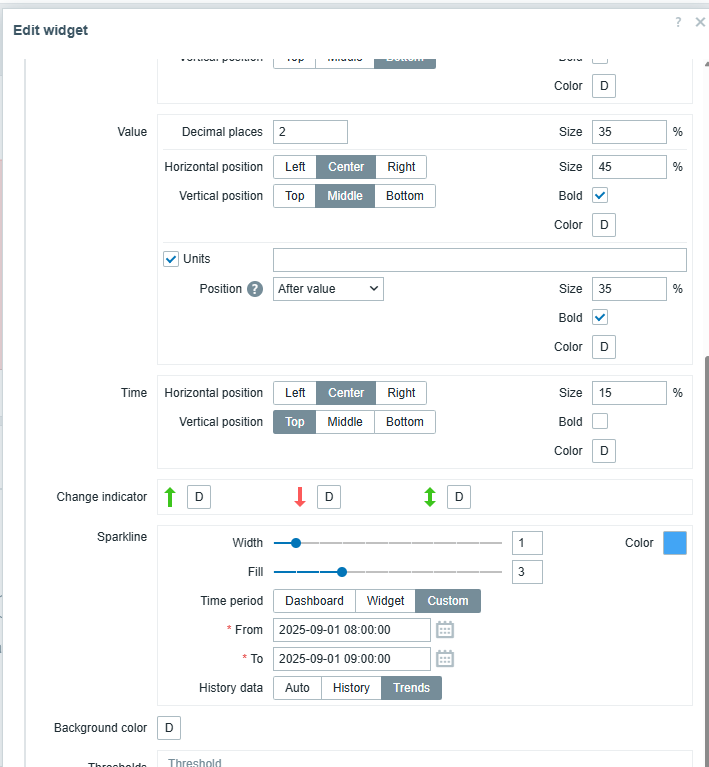Viewport: 709px width, 767px height.
Task: Expand the Position 'After value' dropdown
Action: point(328,289)
